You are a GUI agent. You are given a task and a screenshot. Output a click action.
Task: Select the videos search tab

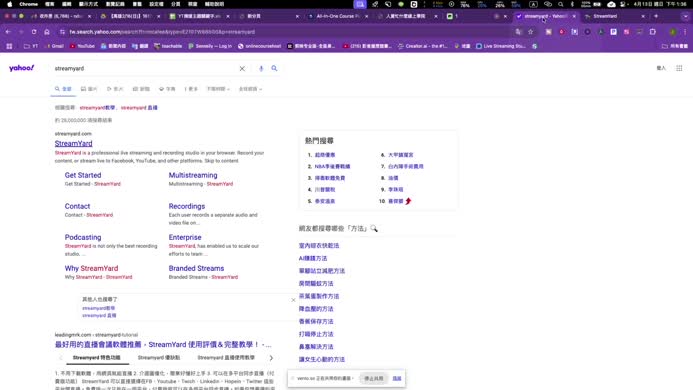pyautogui.click(x=115, y=89)
